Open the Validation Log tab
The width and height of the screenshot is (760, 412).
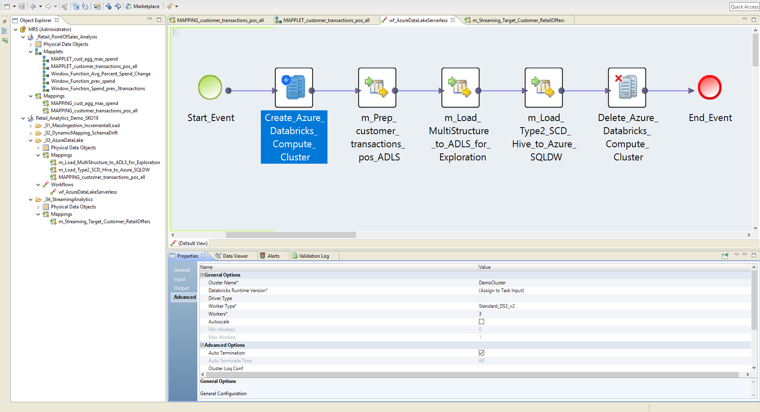[x=312, y=256]
